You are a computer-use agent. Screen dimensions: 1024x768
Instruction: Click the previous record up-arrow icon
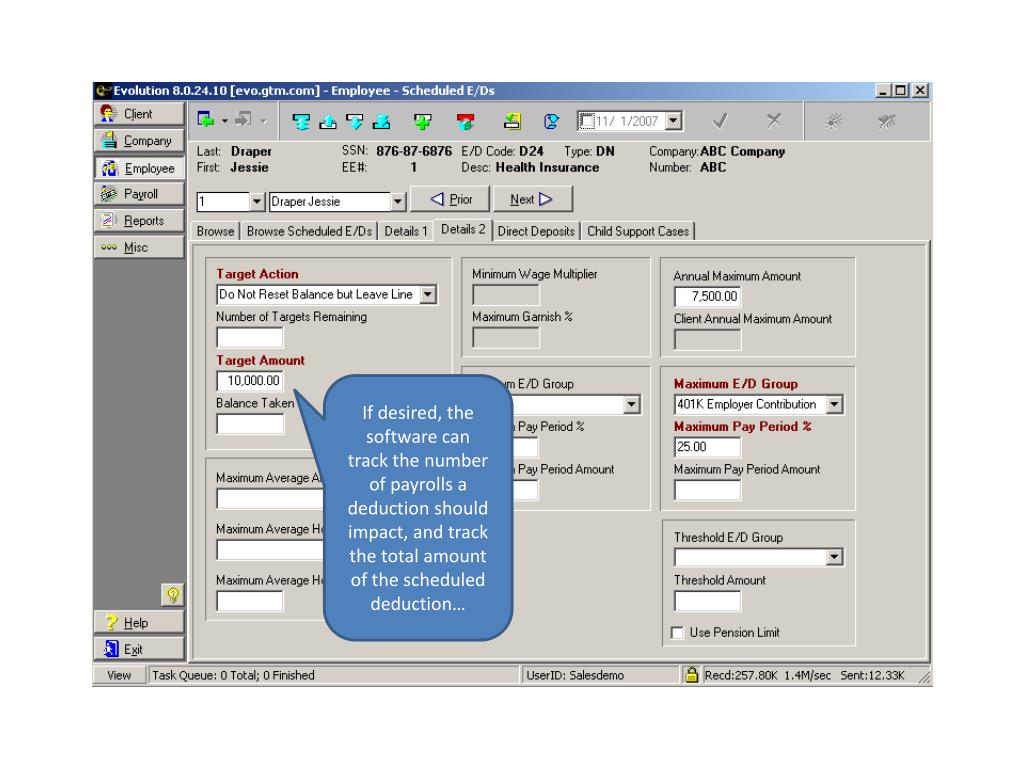click(x=327, y=121)
